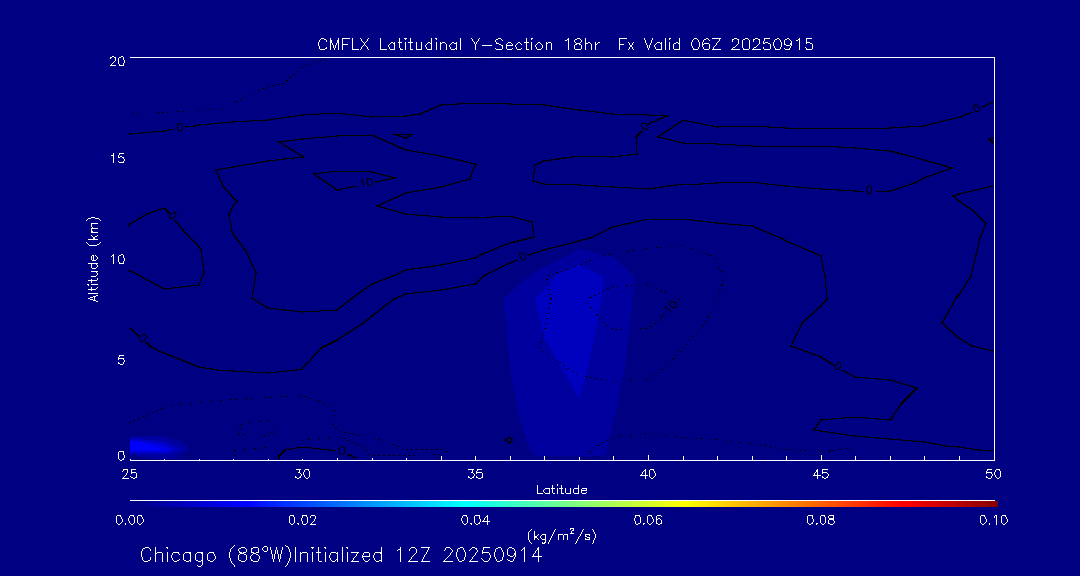Select the '15' altitude tick label
1080x576 pixels.
tap(116, 158)
